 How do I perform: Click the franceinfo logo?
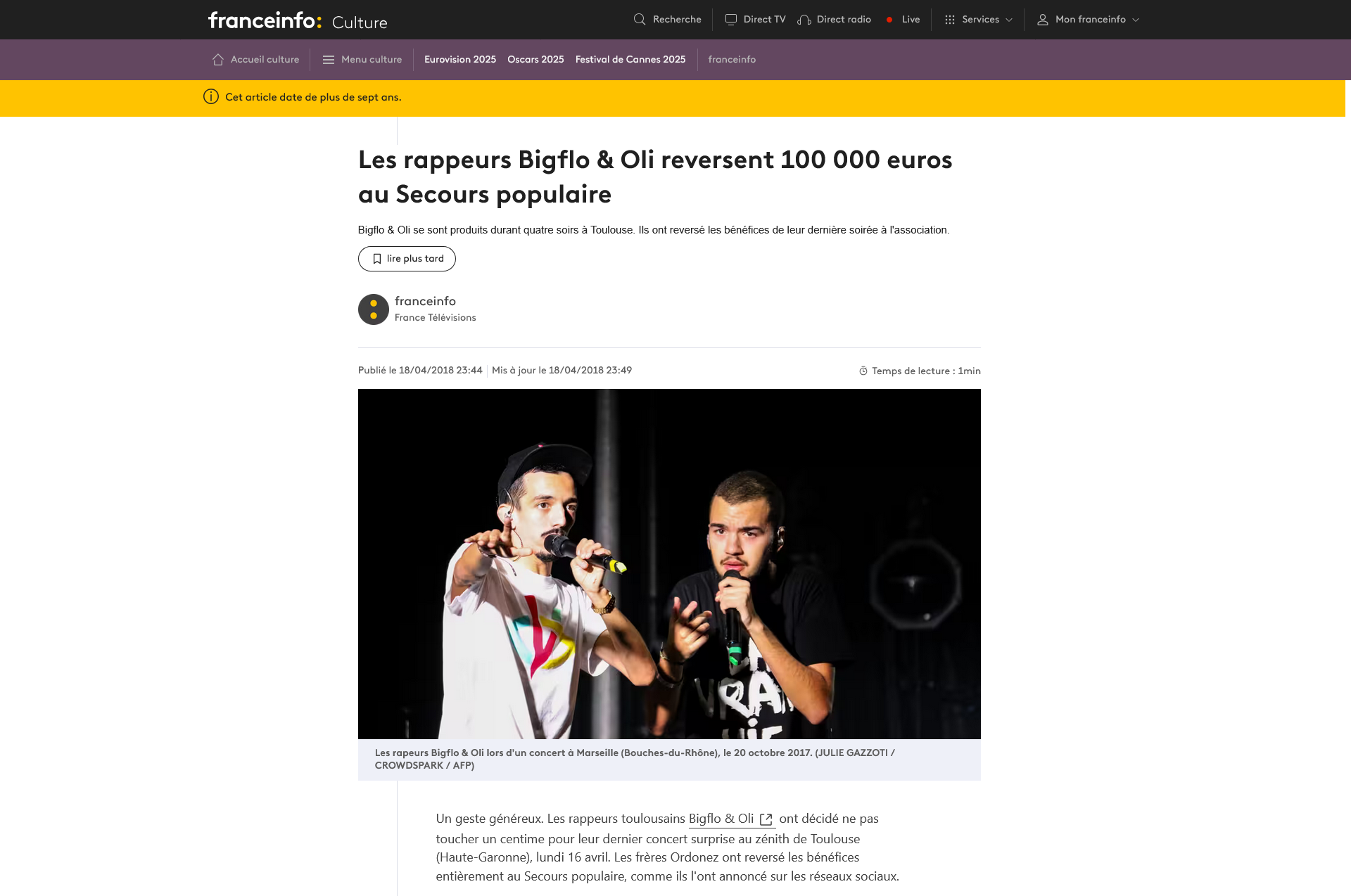coord(265,20)
